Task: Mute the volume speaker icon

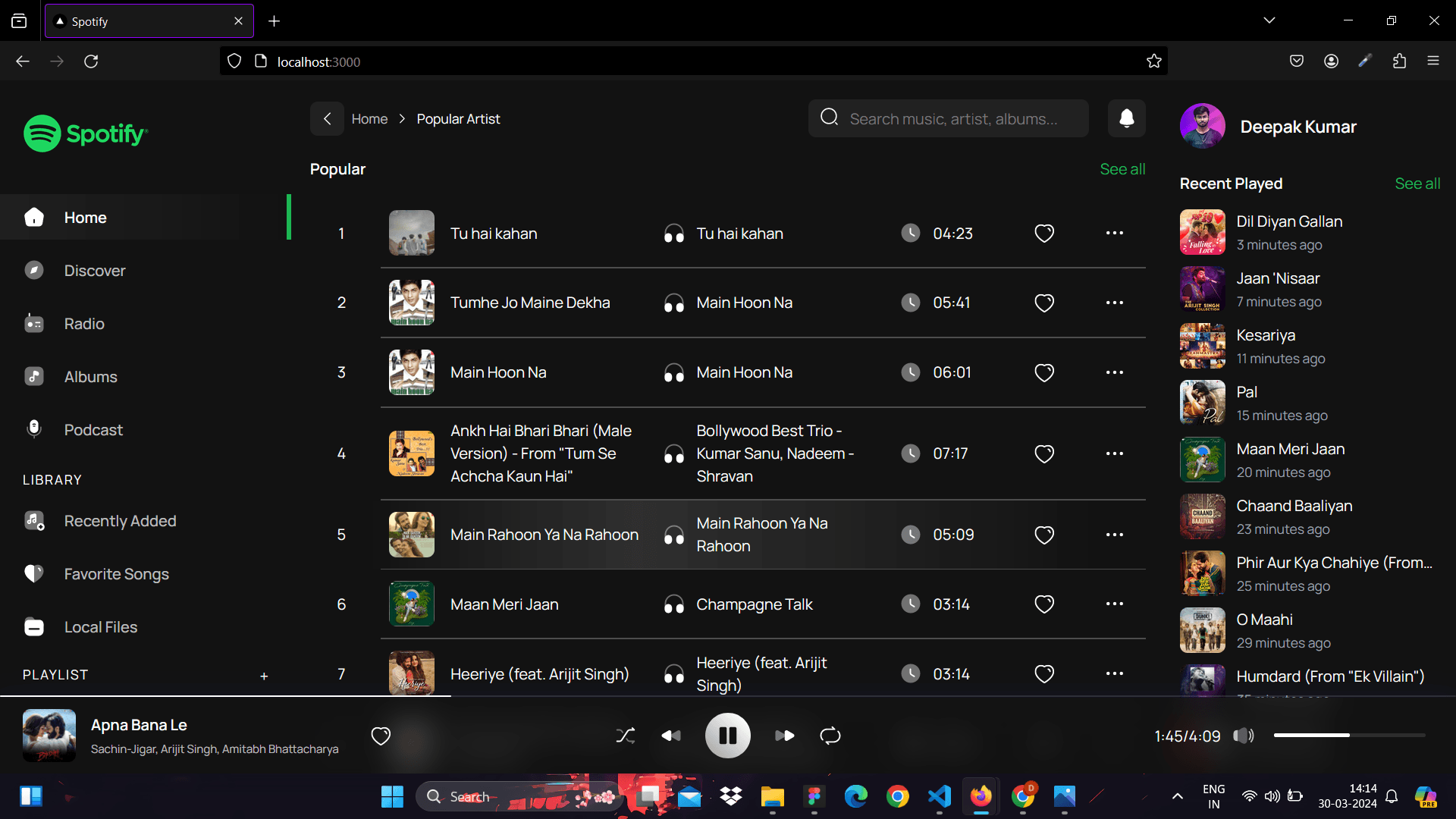Action: tap(1243, 736)
